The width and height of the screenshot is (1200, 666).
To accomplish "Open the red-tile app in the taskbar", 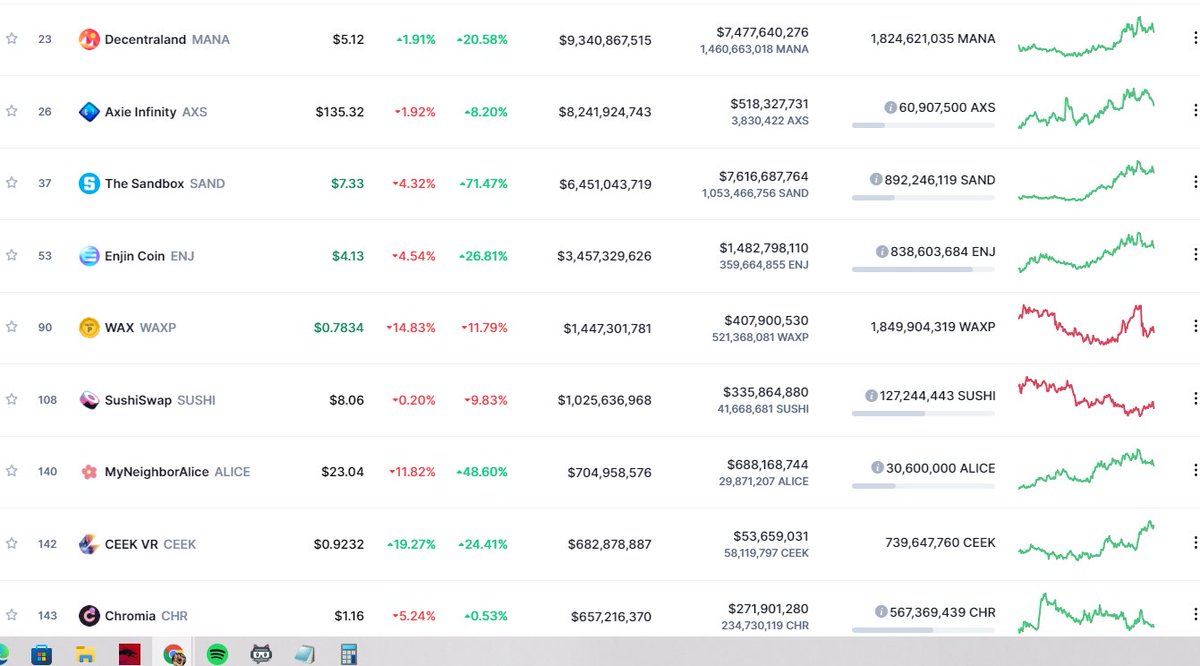I will tap(130, 655).
